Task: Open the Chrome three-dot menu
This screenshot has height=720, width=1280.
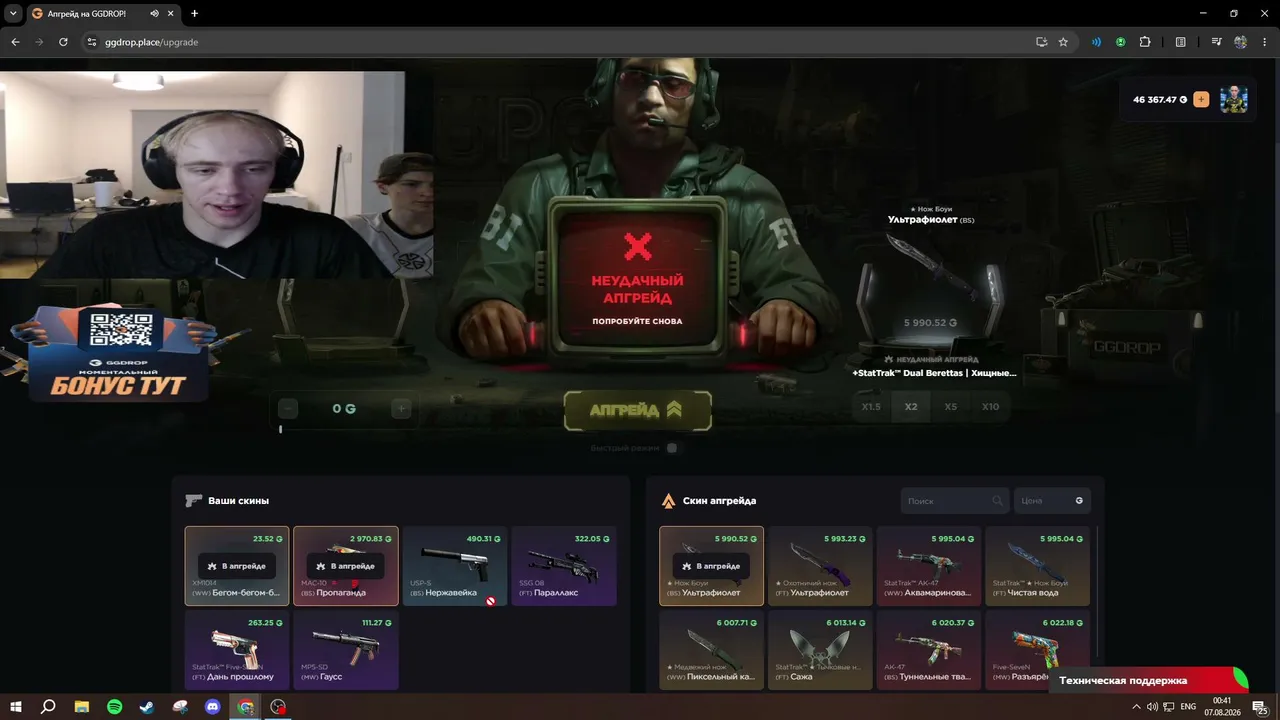Action: click(x=1265, y=42)
